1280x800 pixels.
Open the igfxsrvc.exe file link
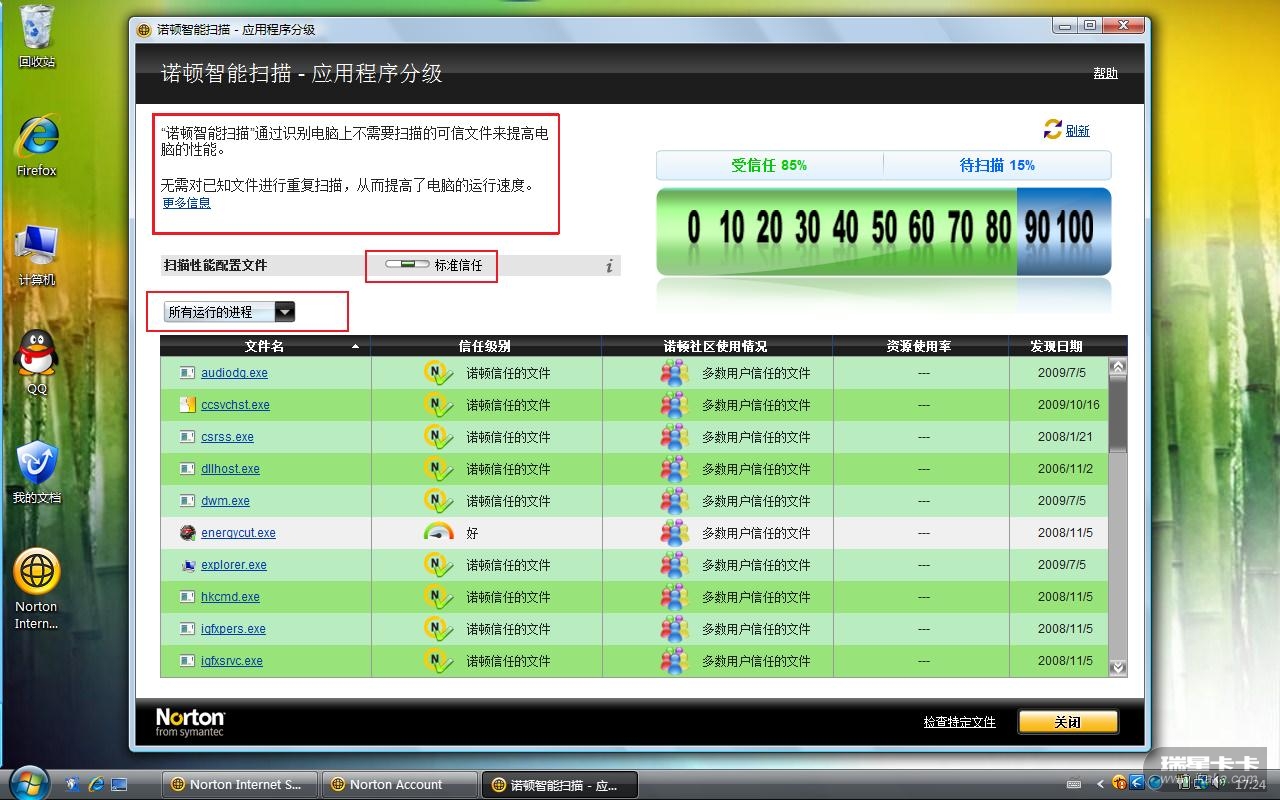(232, 661)
